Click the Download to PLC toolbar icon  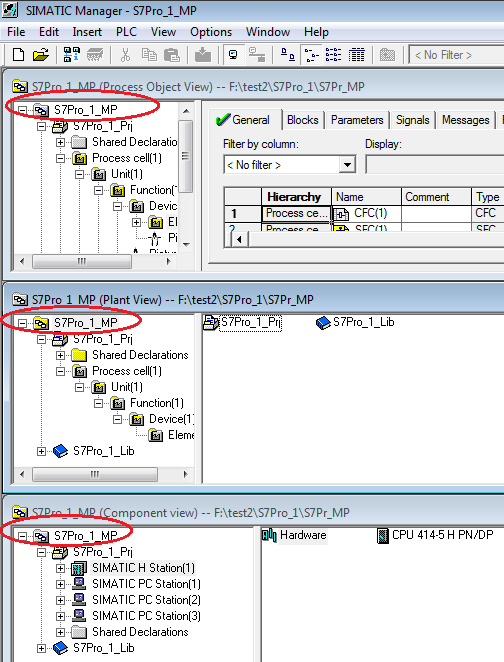pos(203,55)
